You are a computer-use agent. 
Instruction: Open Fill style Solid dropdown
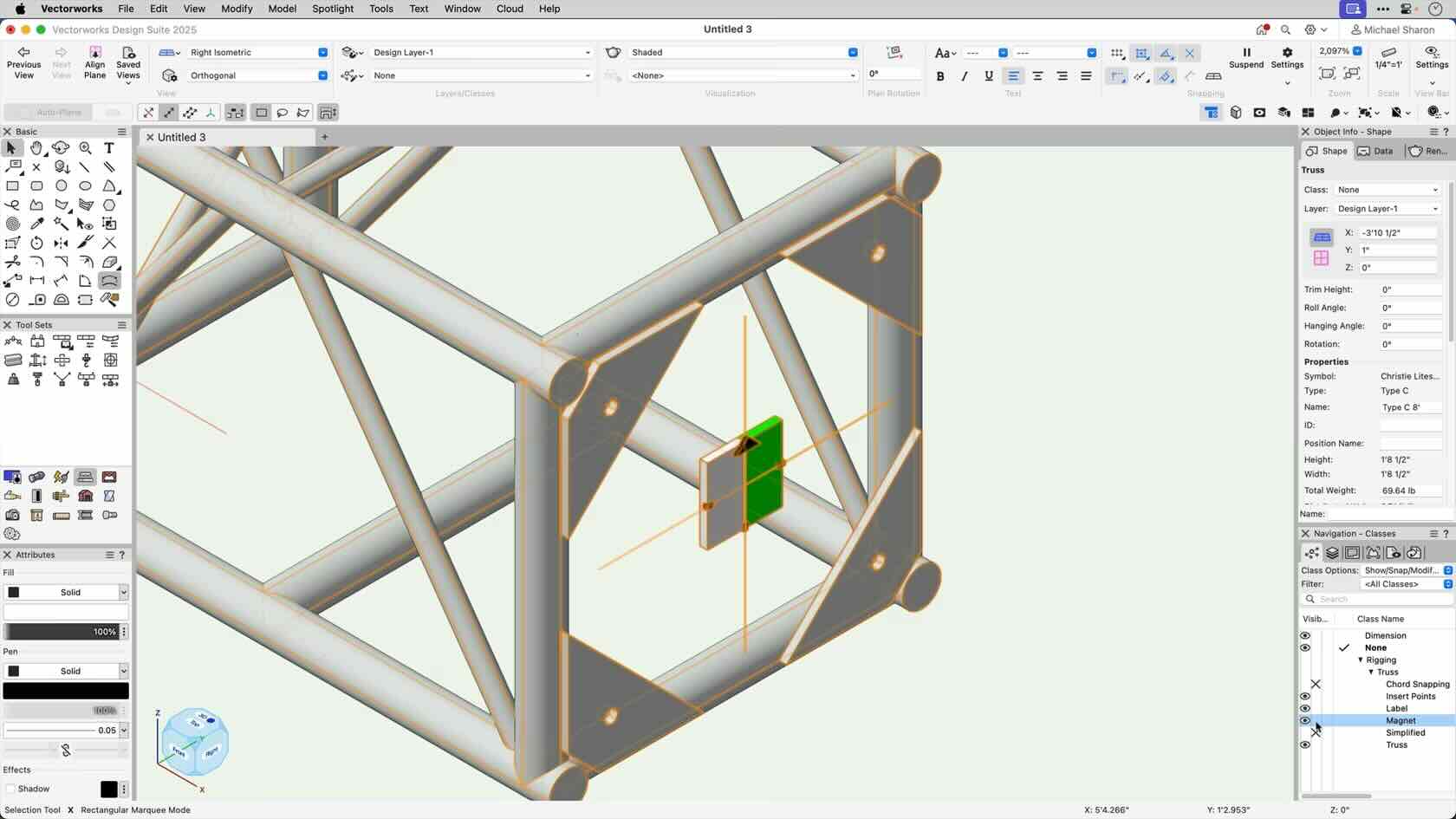tap(66, 592)
